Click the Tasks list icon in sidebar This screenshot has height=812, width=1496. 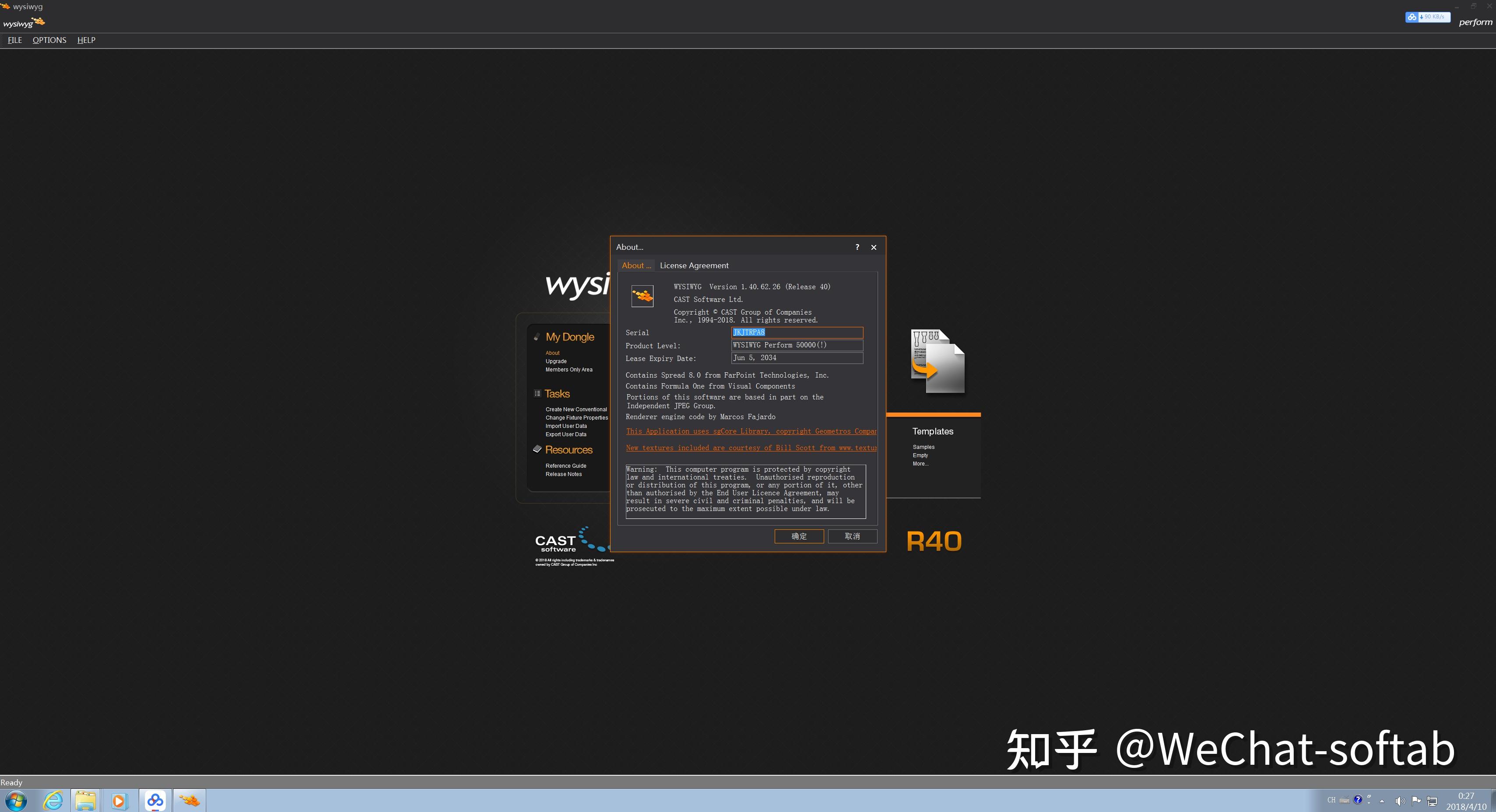point(537,393)
